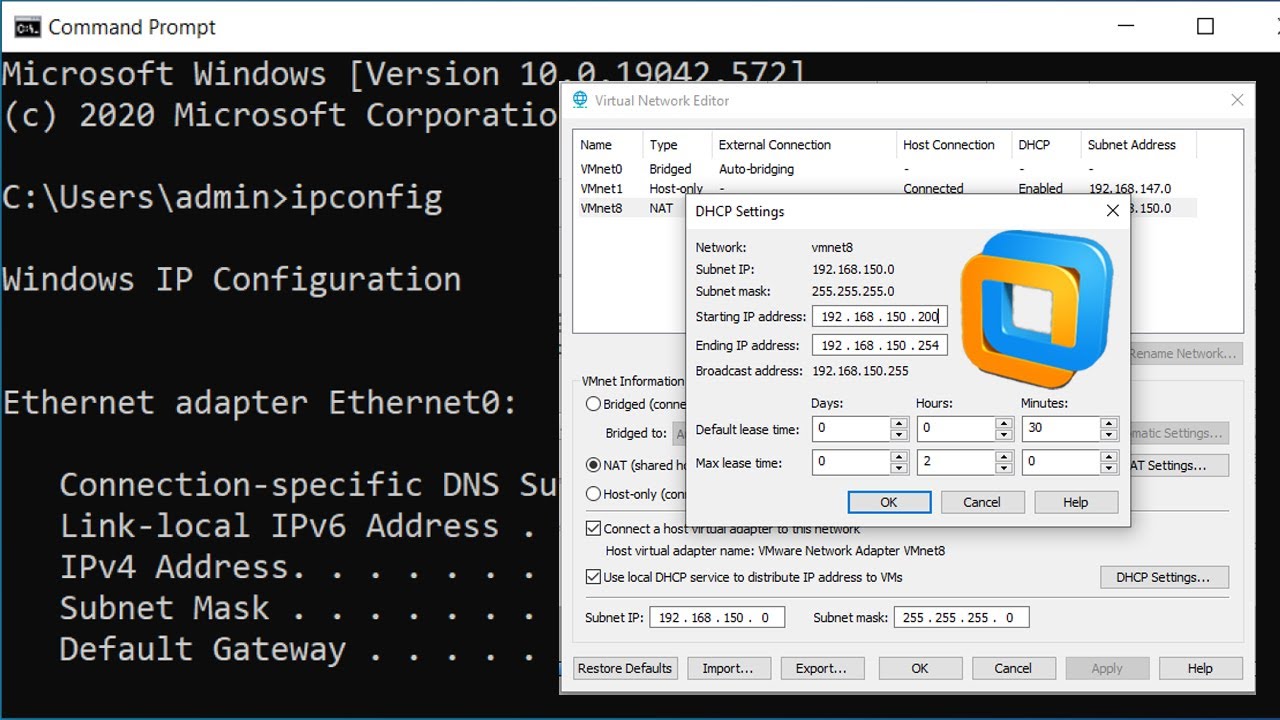Click the Apply button
The height and width of the screenshot is (720, 1280).
point(1107,668)
